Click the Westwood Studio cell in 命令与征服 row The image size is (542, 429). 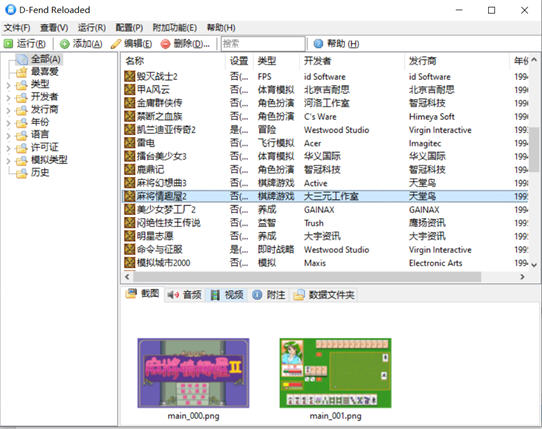coord(336,249)
